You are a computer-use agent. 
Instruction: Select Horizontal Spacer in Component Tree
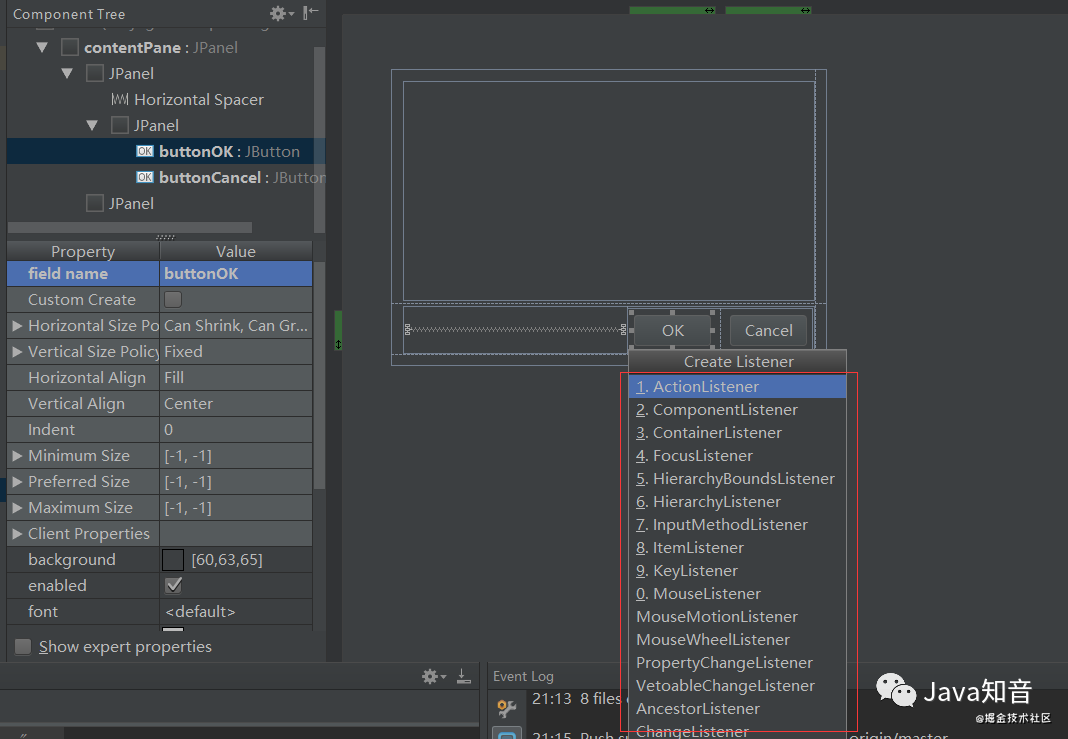pyautogui.click(x=199, y=99)
